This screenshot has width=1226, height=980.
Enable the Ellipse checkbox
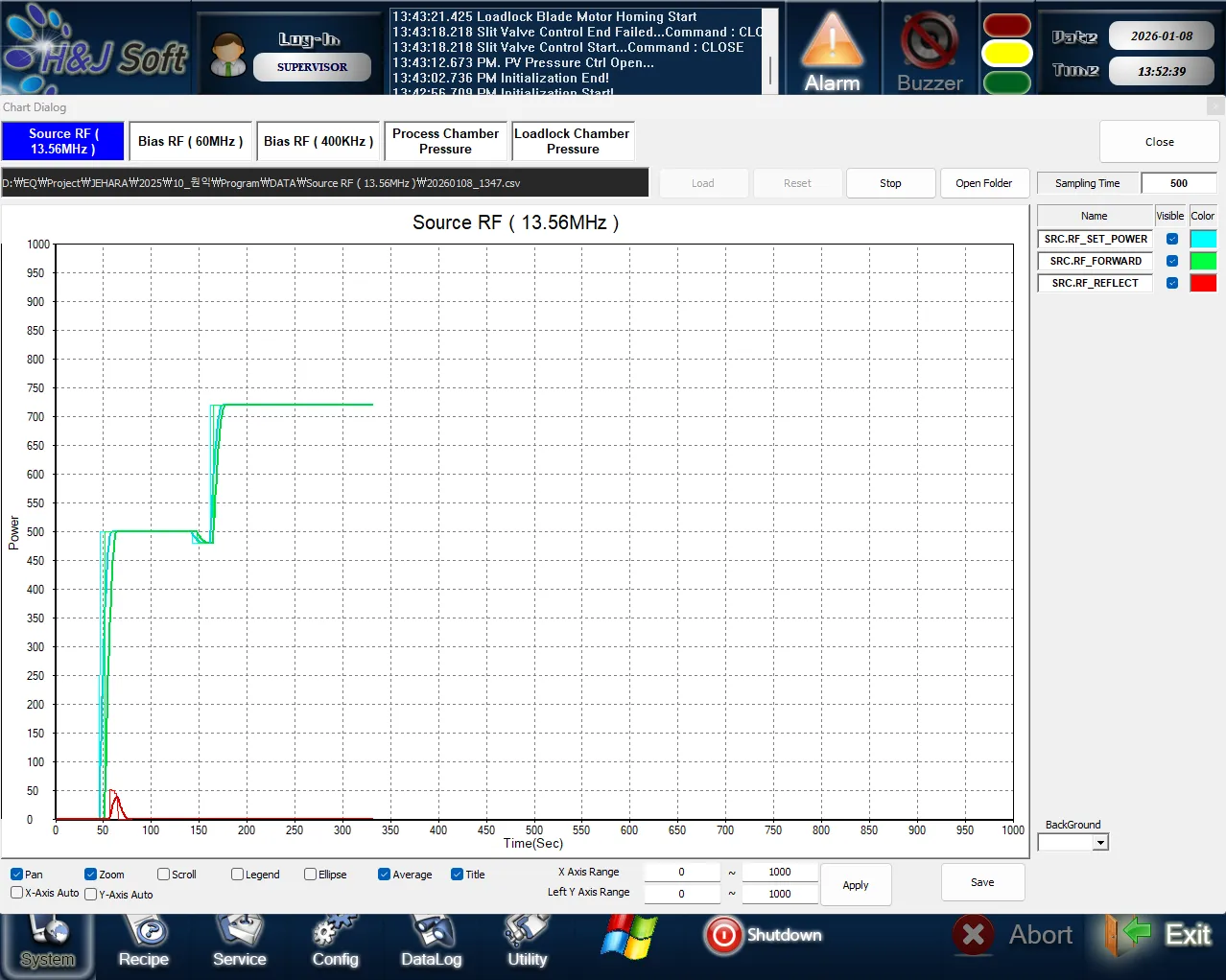tap(310, 875)
